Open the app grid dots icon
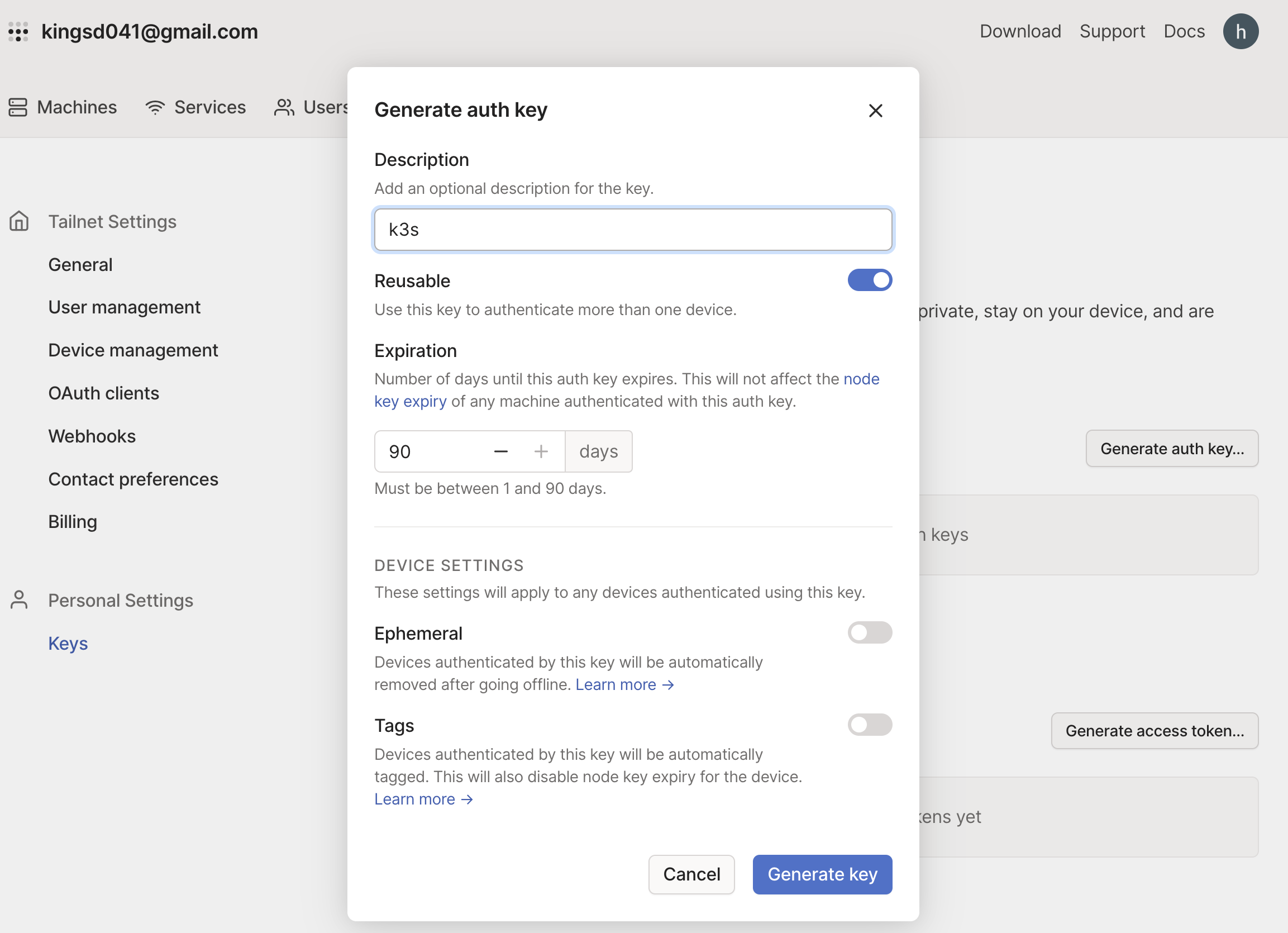The image size is (1288, 933). coord(18,32)
